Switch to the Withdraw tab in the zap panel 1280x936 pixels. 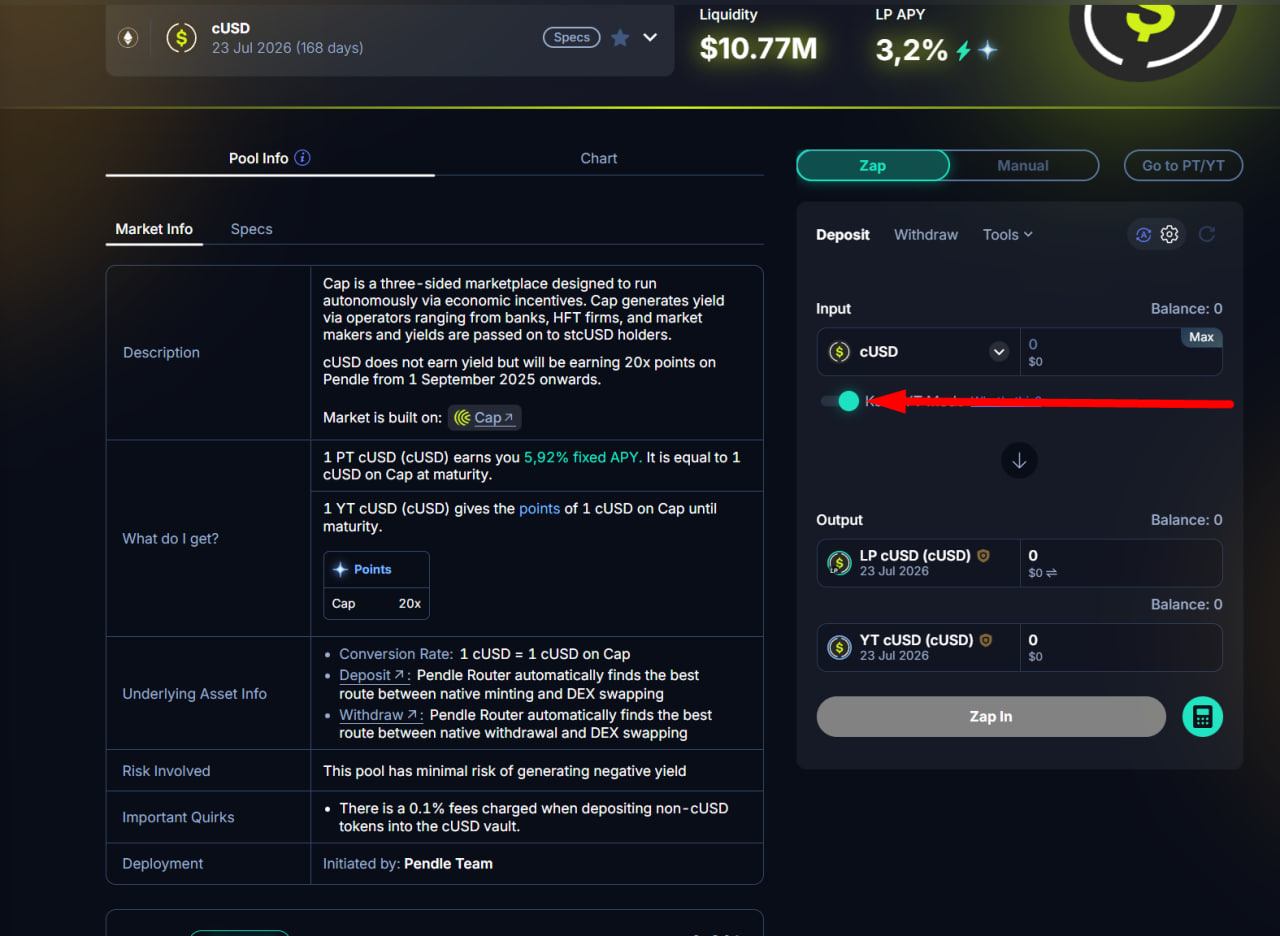[926, 234]
